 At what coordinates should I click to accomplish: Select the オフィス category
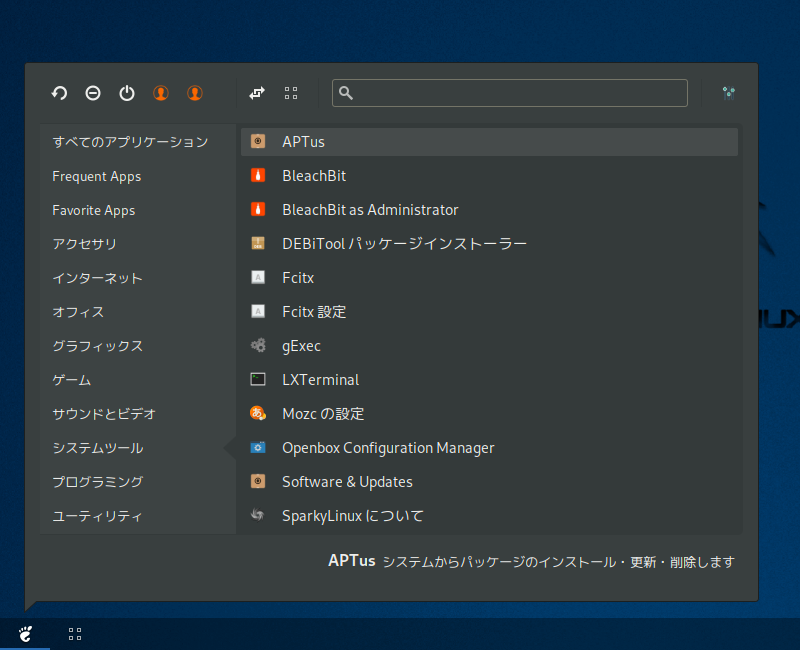(x=78, y=312)
